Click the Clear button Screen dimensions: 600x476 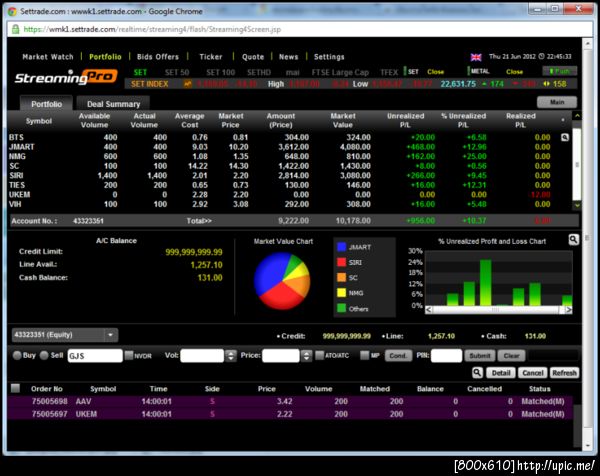(x=511, y=355)
